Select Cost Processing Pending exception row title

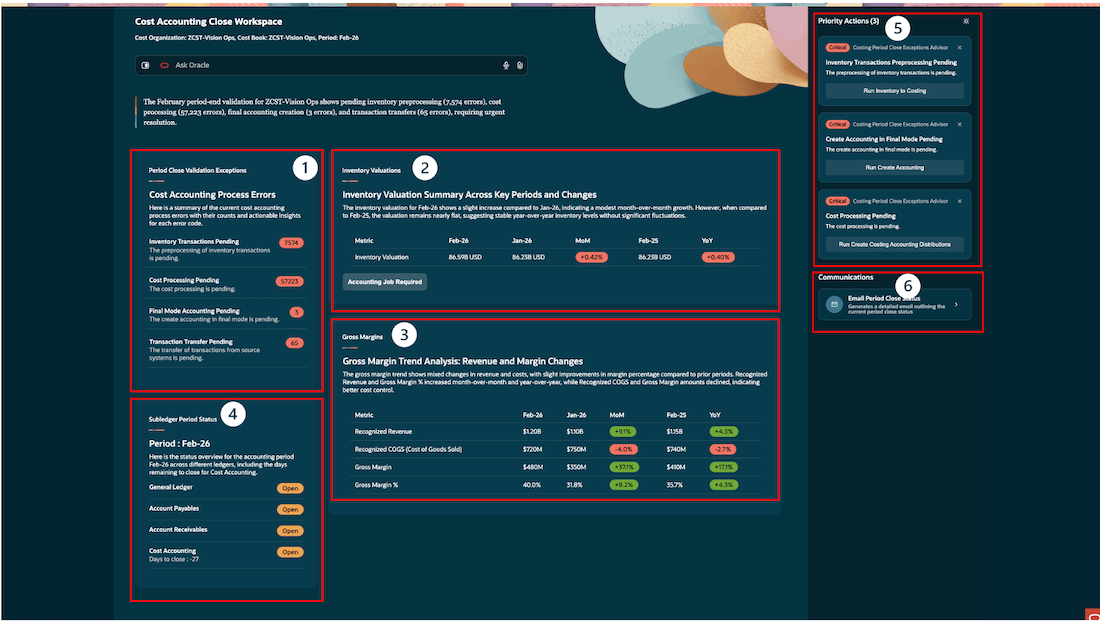[184, 281]
